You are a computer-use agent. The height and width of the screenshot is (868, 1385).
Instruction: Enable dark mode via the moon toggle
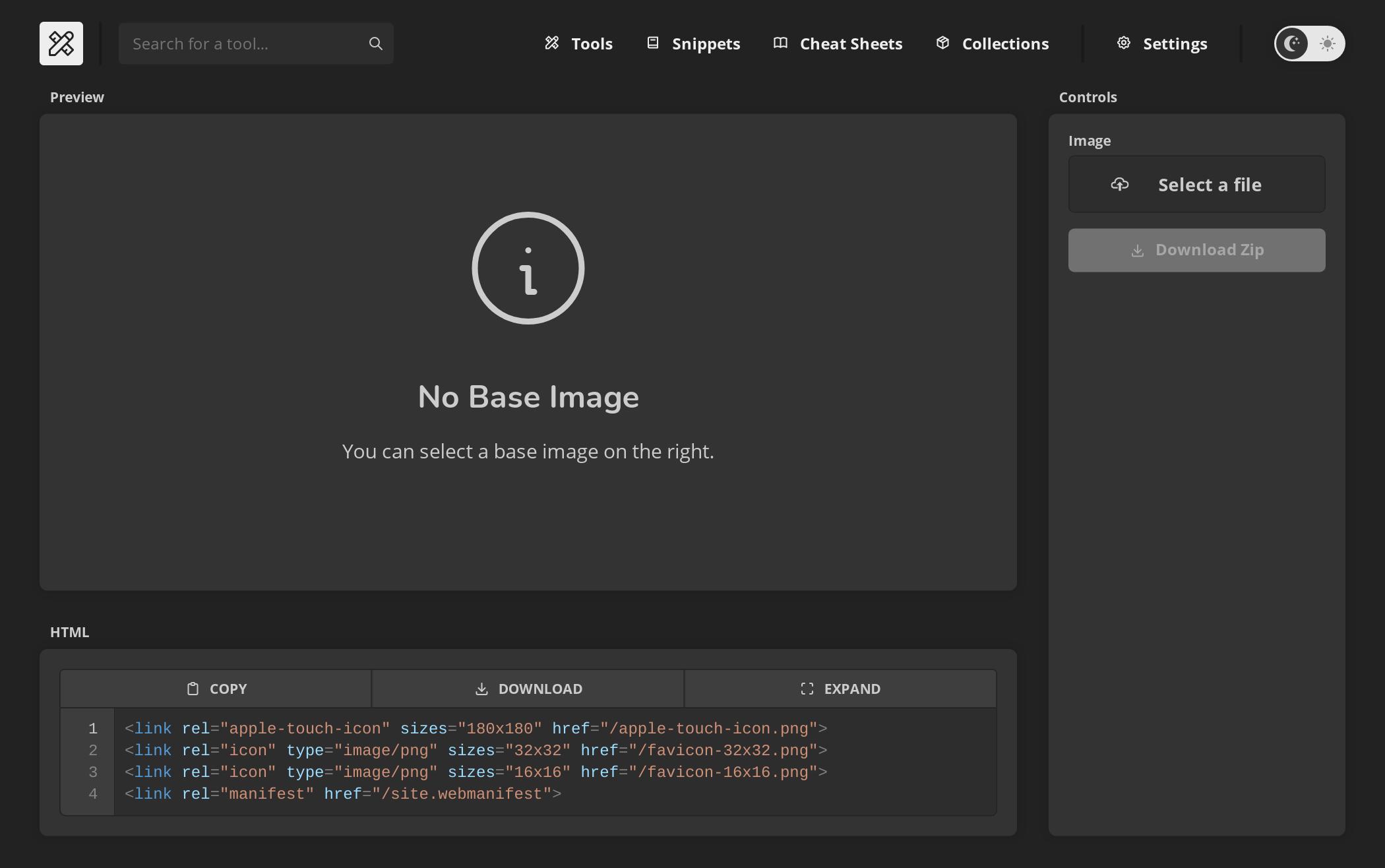[1291, 43]
